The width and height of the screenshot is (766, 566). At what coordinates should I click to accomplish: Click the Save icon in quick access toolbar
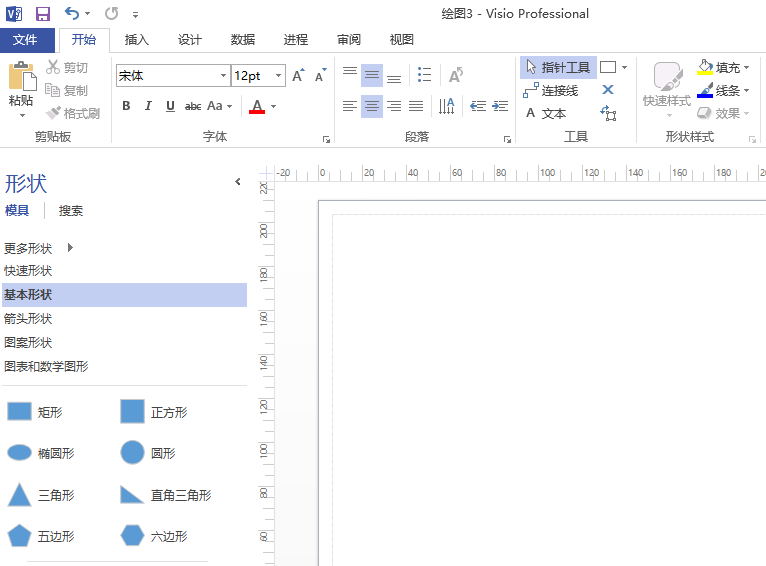(x=43, y=14)
